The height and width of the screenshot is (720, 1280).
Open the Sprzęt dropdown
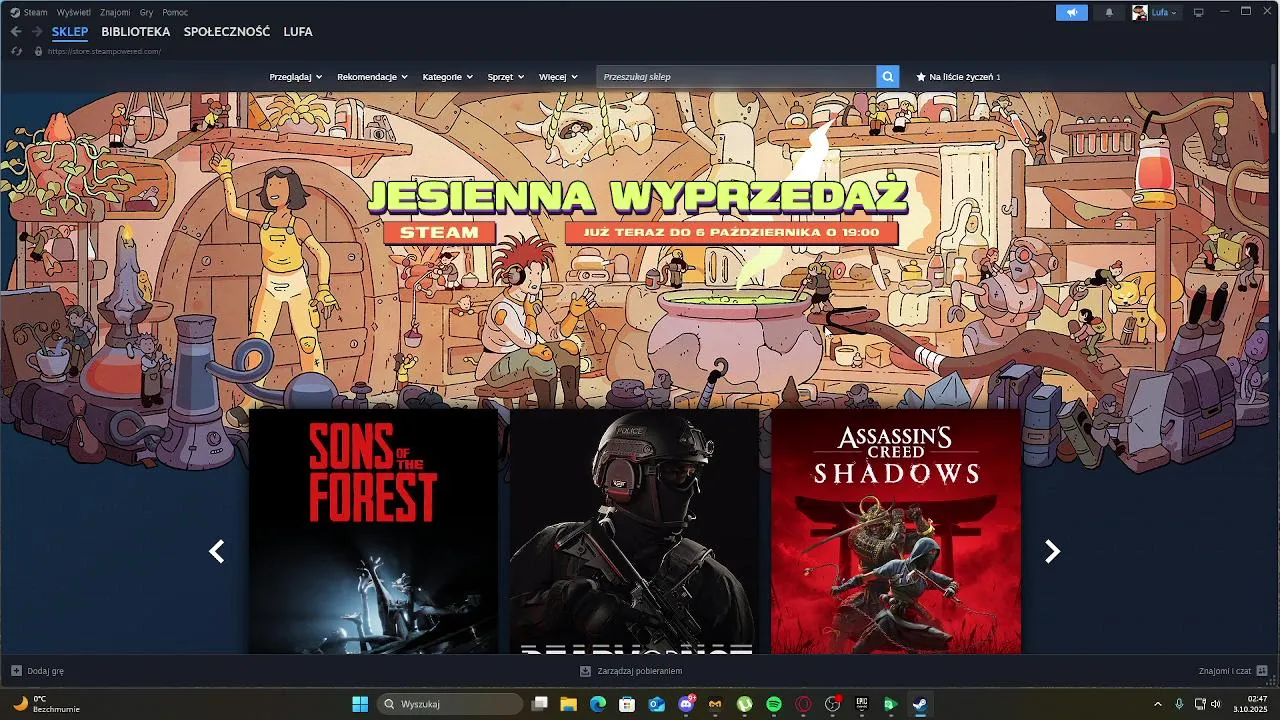[x=506, y=76]
